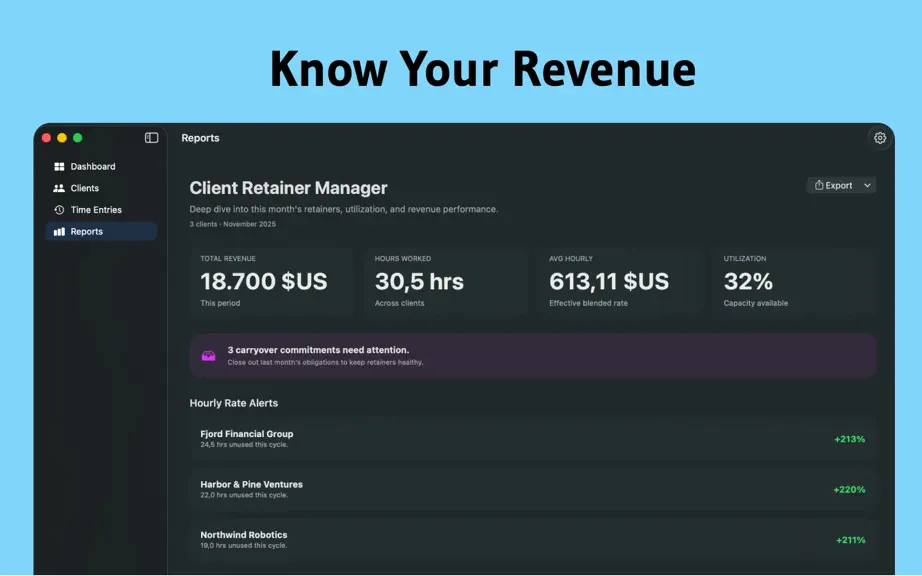
Task: Toggle the sidebar panel icon
Action: click(151, 138)
